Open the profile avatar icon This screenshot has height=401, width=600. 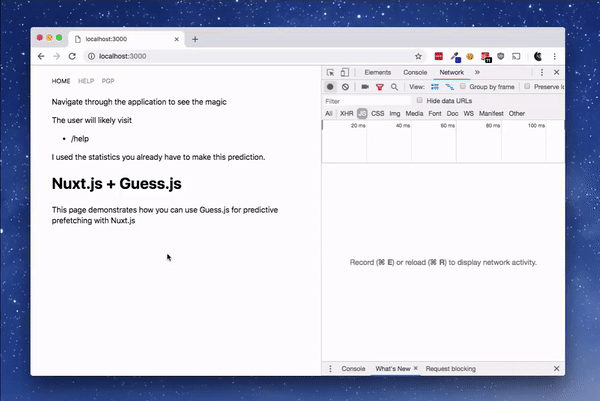(538, 56)
